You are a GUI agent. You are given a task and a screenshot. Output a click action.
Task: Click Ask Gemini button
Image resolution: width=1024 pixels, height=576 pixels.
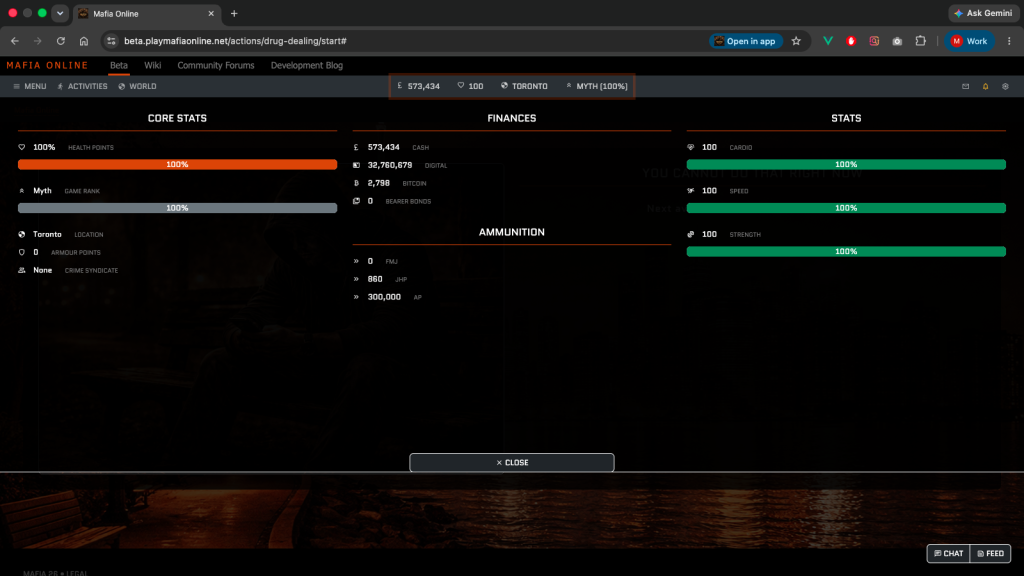[984, 13]
